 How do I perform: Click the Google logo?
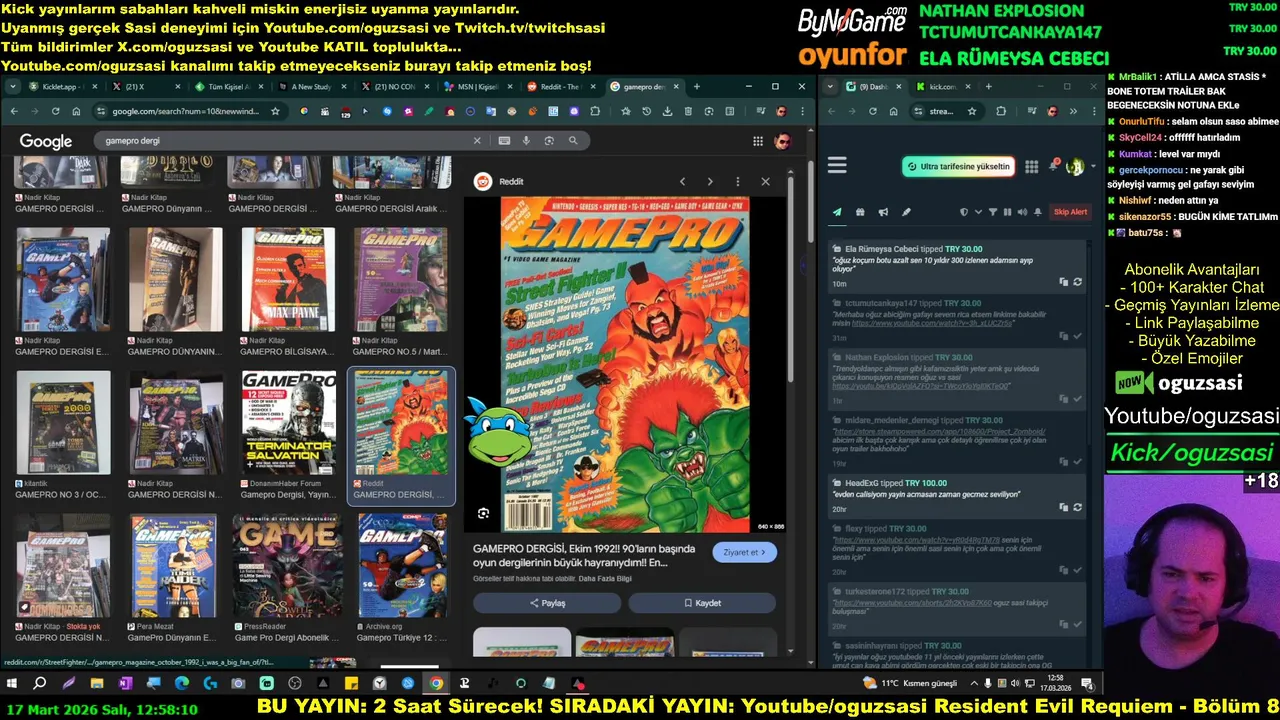coord(46,142)
